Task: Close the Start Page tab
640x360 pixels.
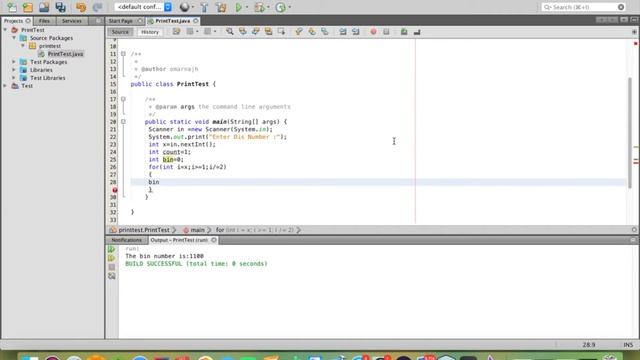Action: tap(140, 21)
